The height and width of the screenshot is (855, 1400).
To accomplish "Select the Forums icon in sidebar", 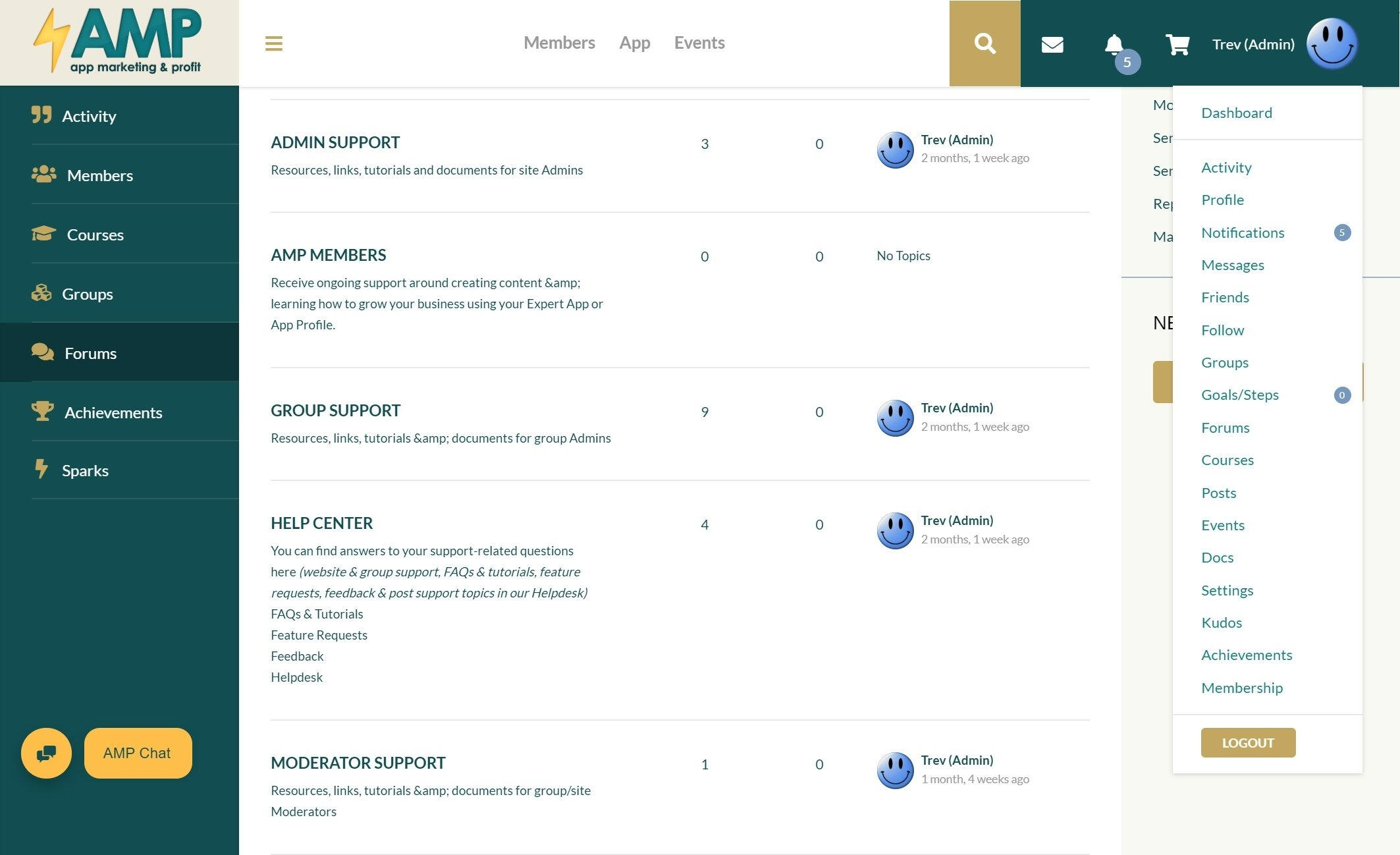I will click(x=42, y=352).
